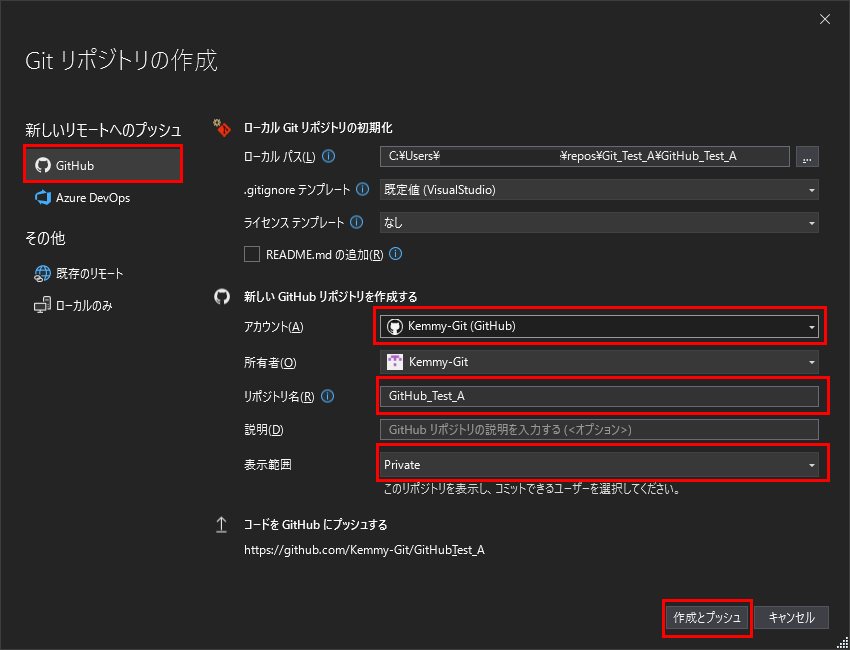This screenshot has height=650, width=850.
Task: Click info icon next to ローカル パス
Action: tap(329, 156)
